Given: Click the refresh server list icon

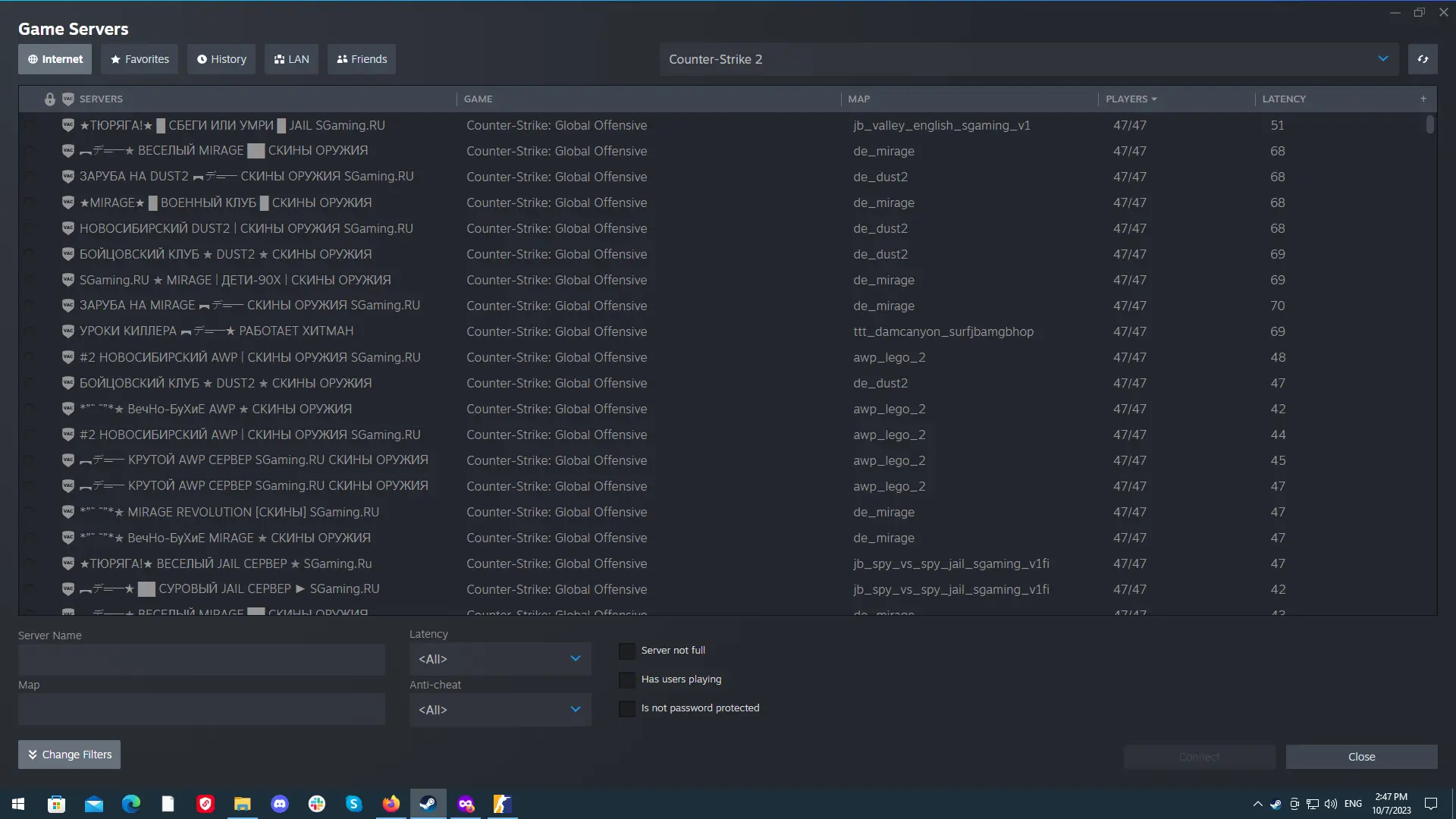Looking at the screenshot, I should [x=1423, y=59].
